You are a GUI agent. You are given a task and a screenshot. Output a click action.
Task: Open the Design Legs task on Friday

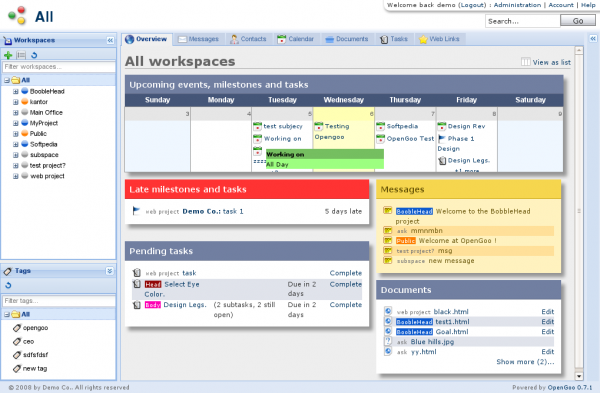click(x=469, y=161)
